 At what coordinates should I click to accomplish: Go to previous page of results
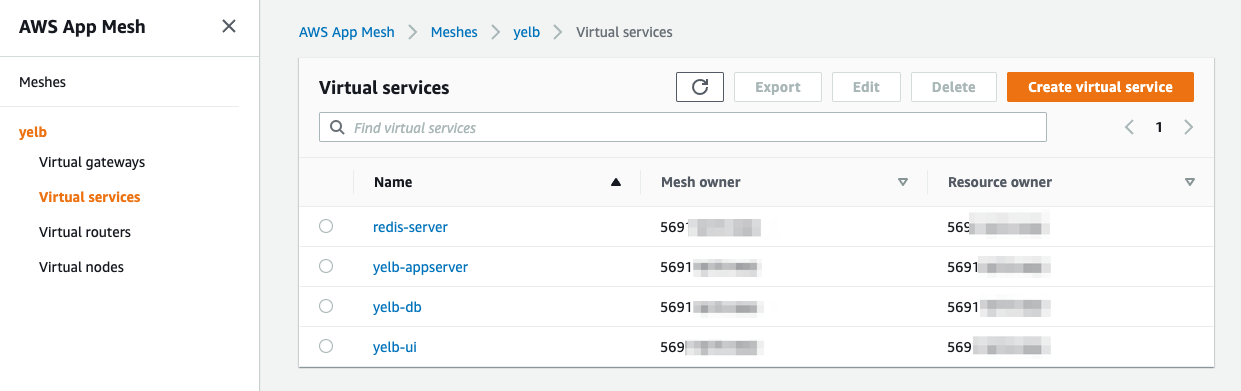pos(1129,127)
